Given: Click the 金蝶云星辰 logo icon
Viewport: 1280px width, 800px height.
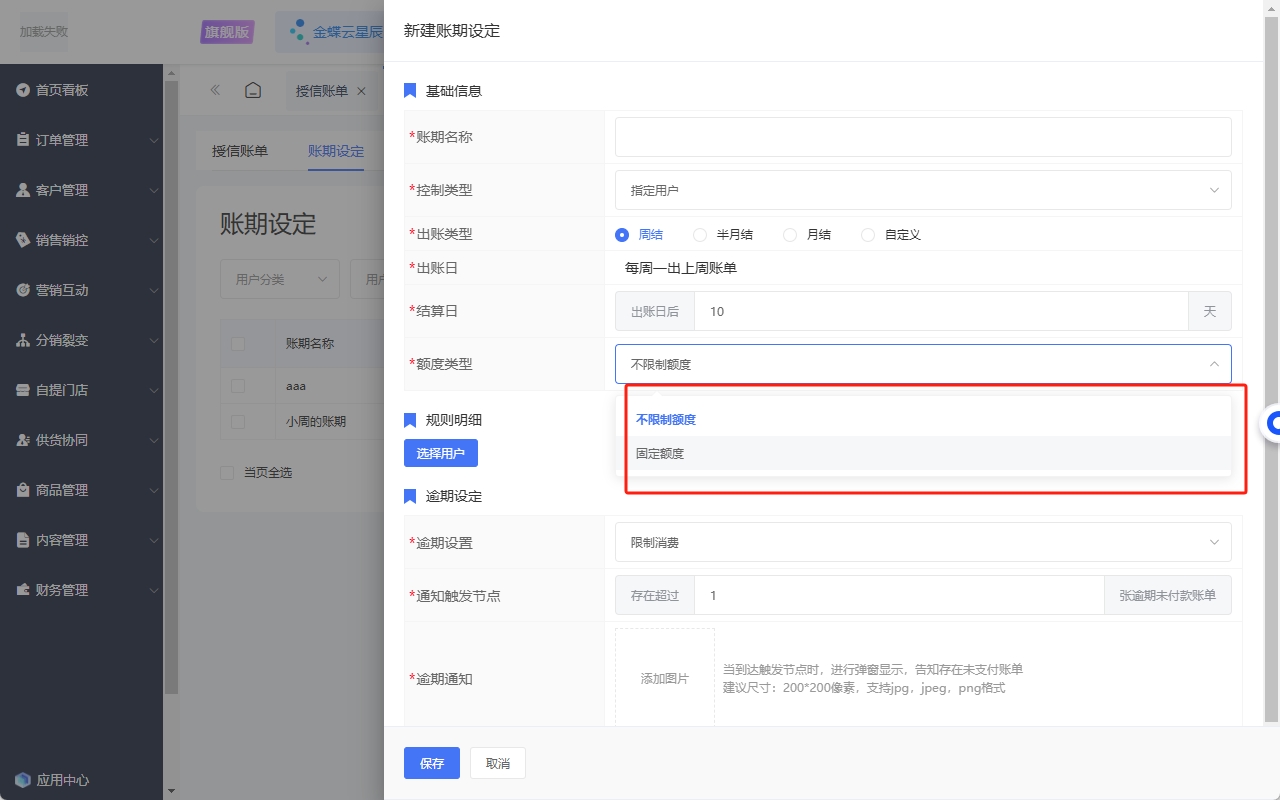Looking at the screenshot, I should tap(298, 32).
